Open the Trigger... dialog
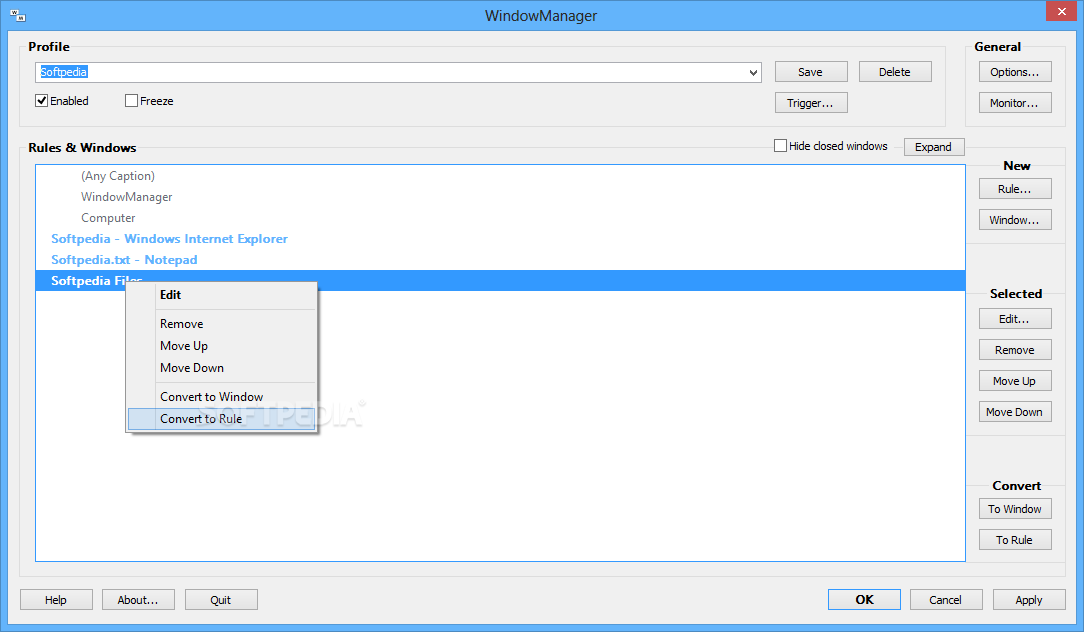 [811, 103]
